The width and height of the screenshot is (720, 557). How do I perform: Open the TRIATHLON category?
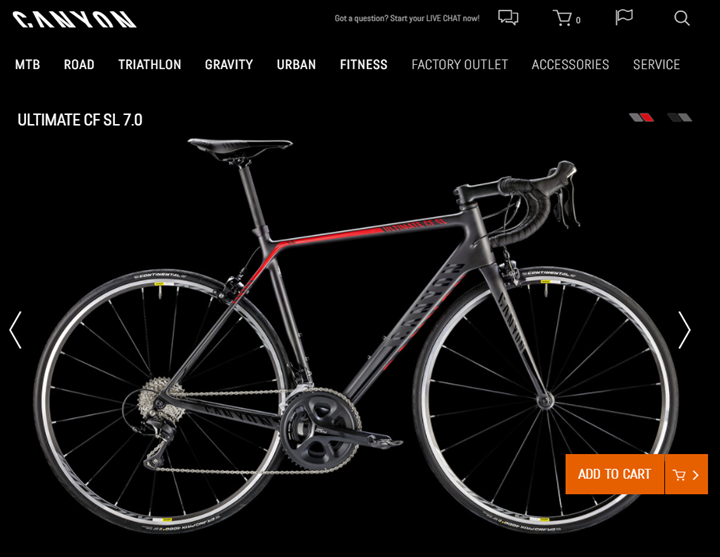[x=150, y=64]
